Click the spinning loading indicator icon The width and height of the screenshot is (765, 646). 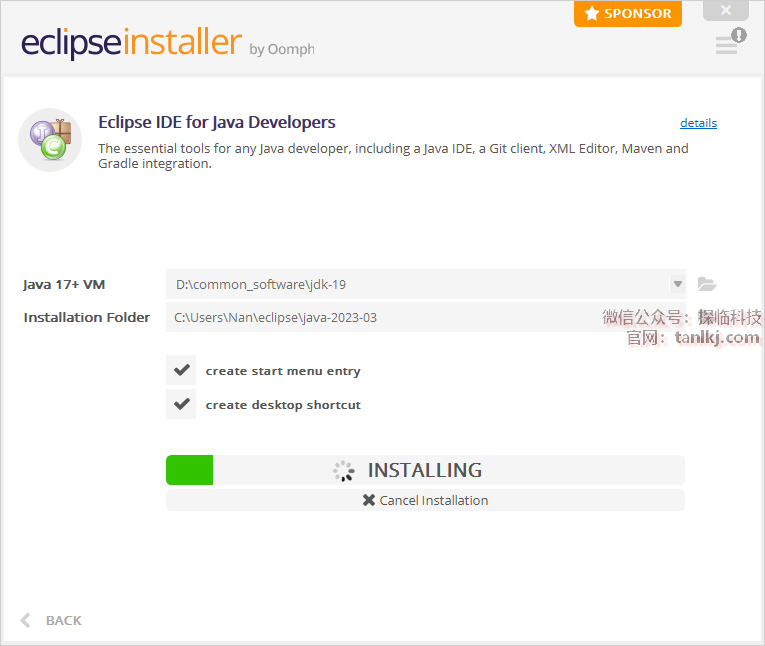pyautogui.click(x=344, y=470)
